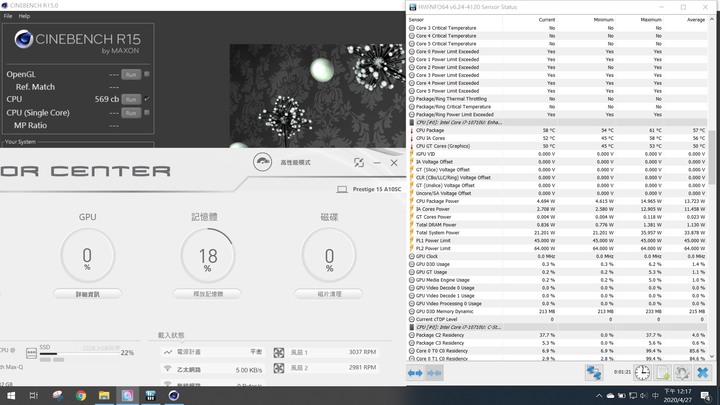Select the PL1 Power Limit row

coord(557,241)
